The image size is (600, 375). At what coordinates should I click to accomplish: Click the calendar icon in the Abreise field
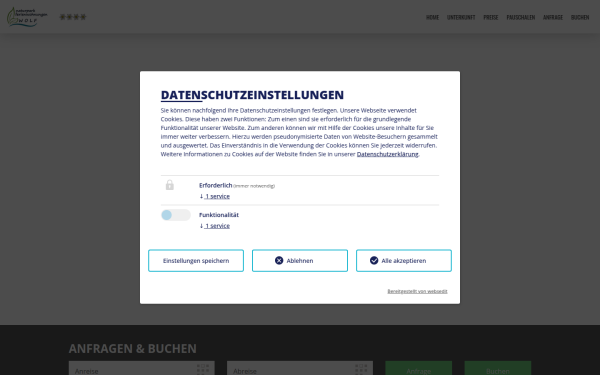click(361, 369)
